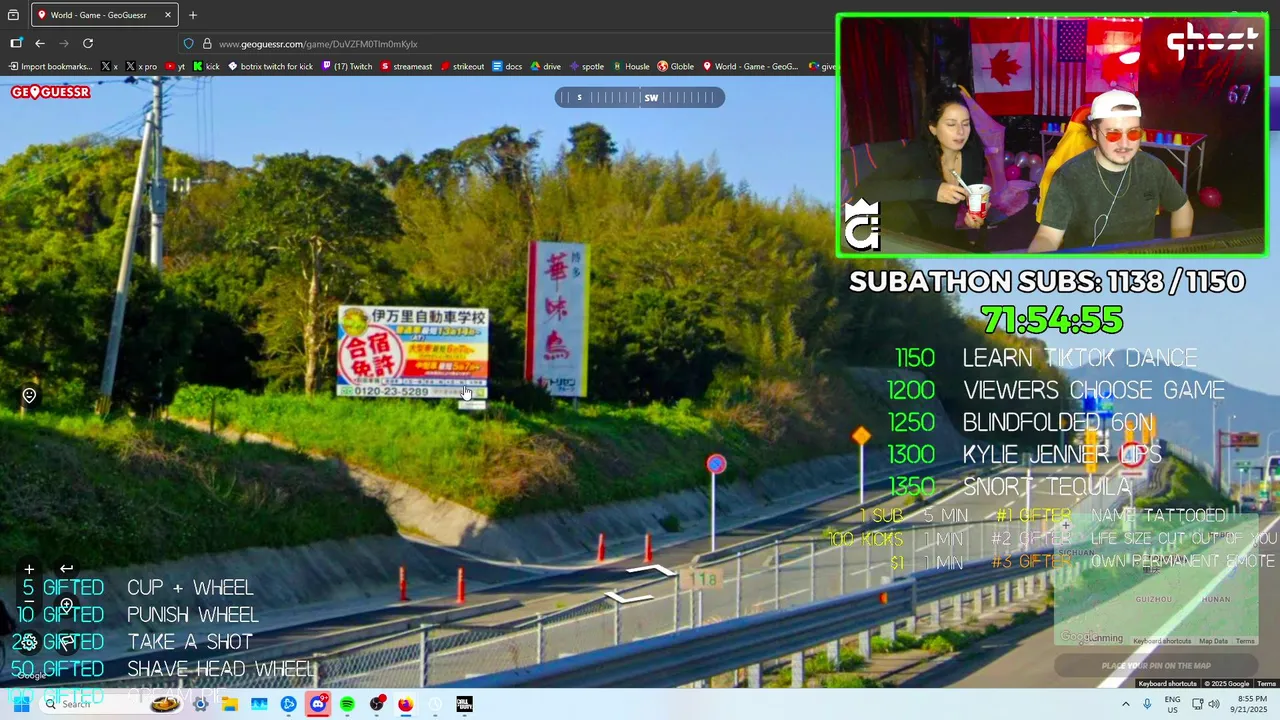Zoom in the Street View panorama
Viewport: 1280px width, 720px height.
29,569
